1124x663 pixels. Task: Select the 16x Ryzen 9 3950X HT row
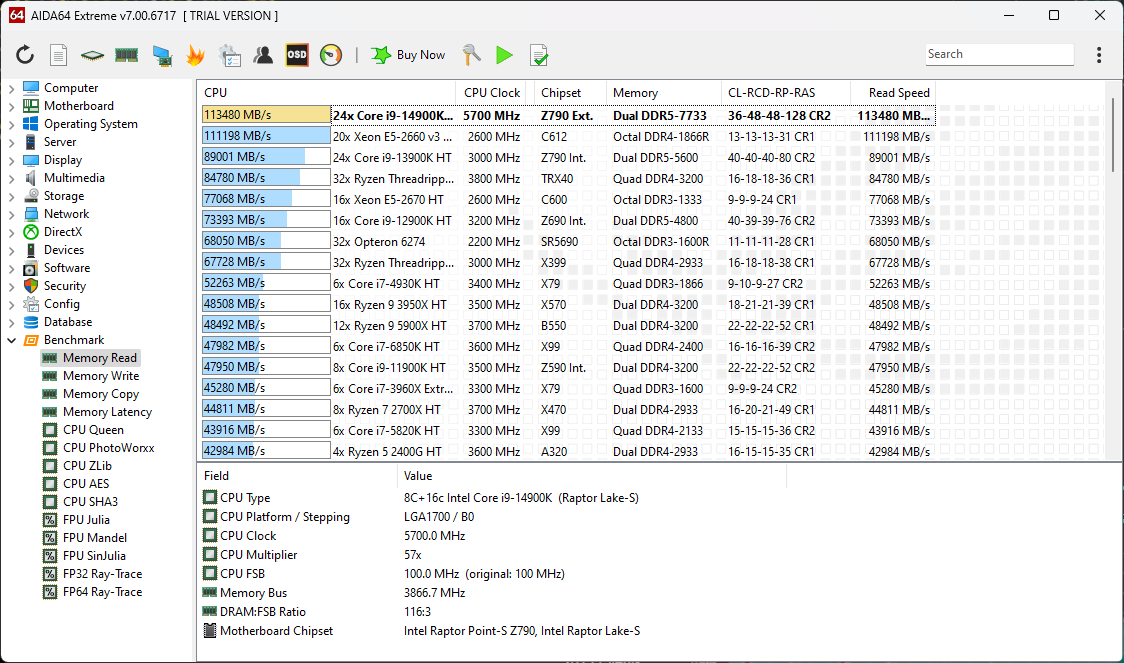[x=568, y=304]
